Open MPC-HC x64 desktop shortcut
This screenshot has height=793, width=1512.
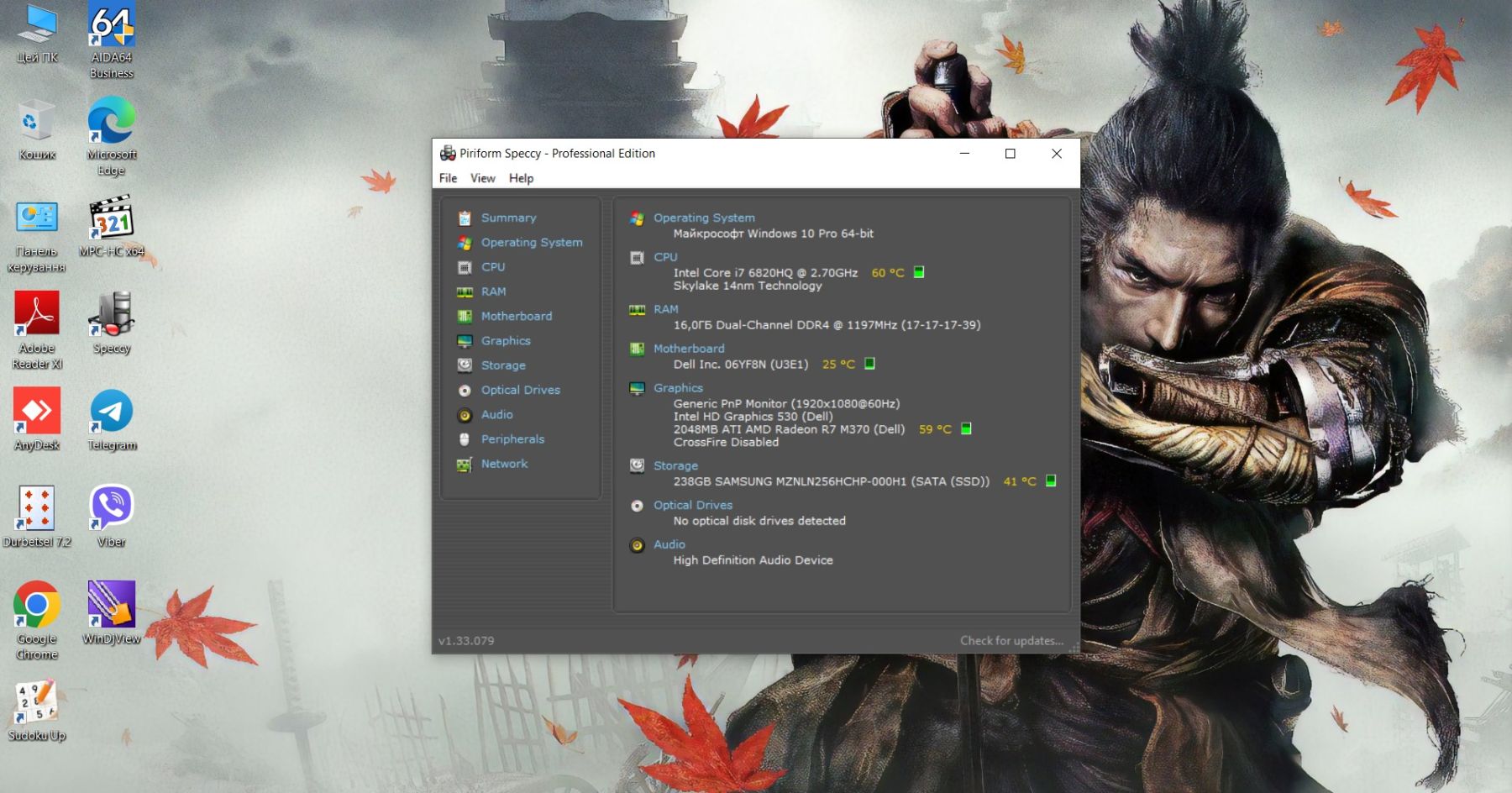[112, 227]
